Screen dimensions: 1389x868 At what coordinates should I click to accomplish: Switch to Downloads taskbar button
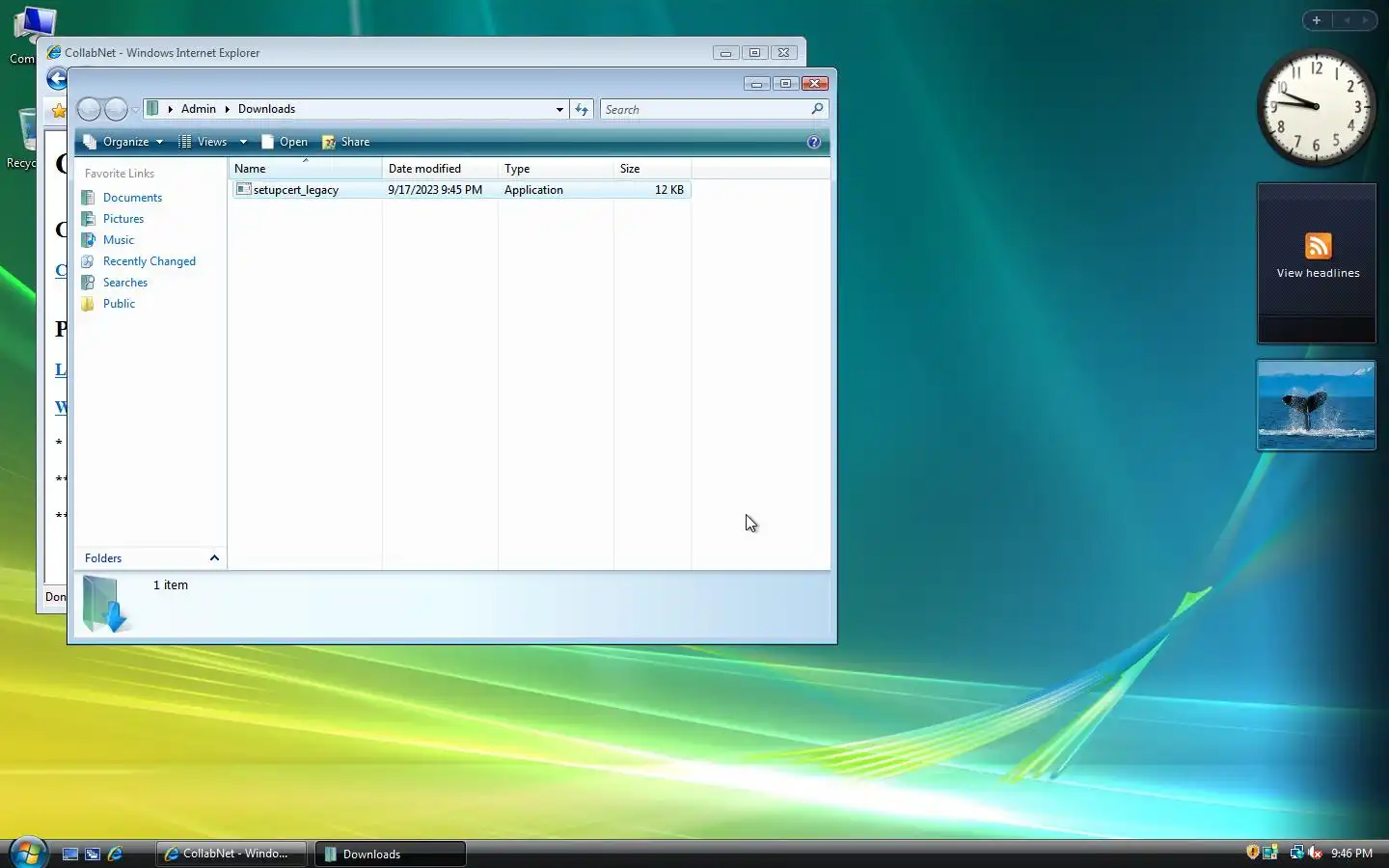[391, 854]
